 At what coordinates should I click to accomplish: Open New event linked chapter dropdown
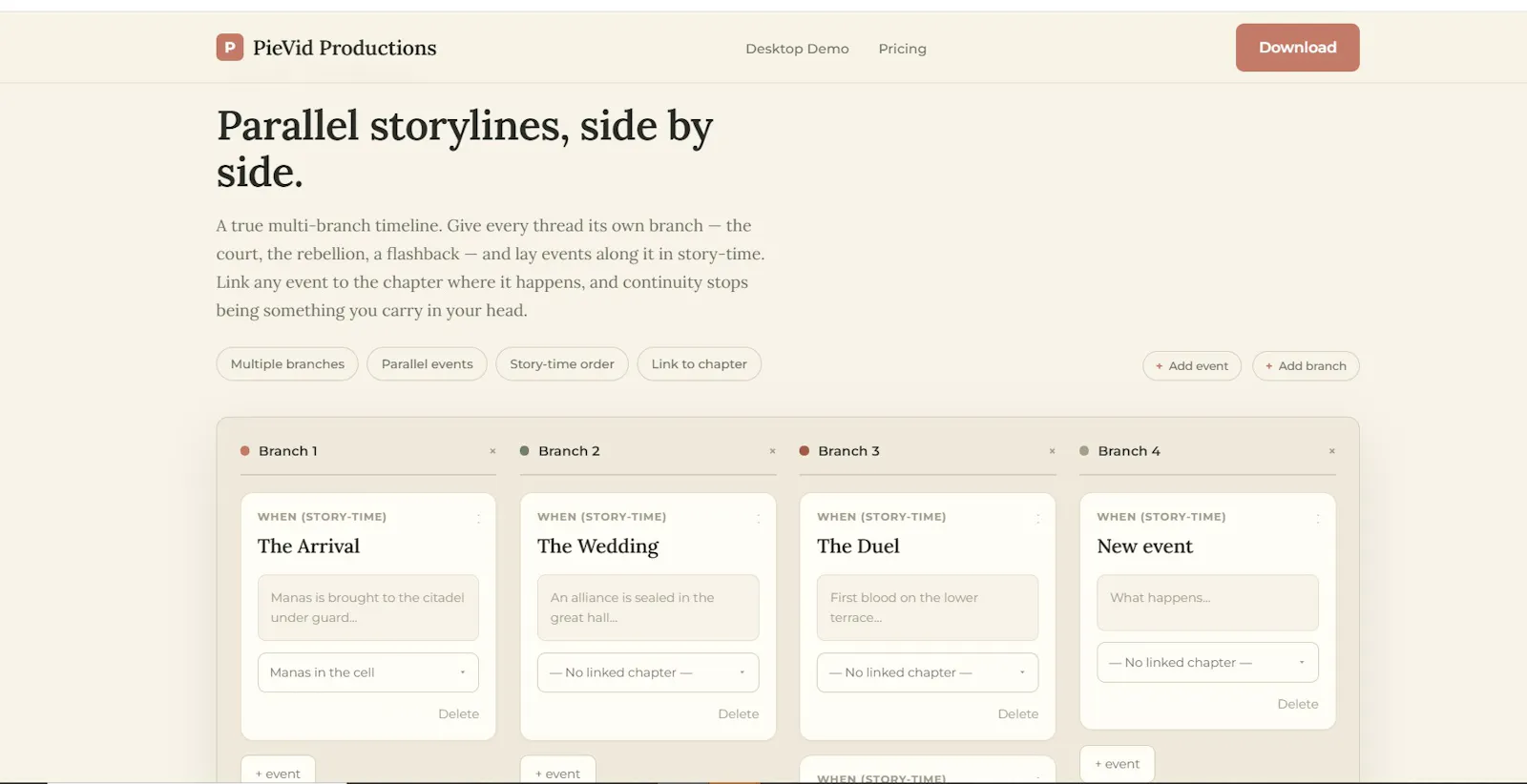1207,662
